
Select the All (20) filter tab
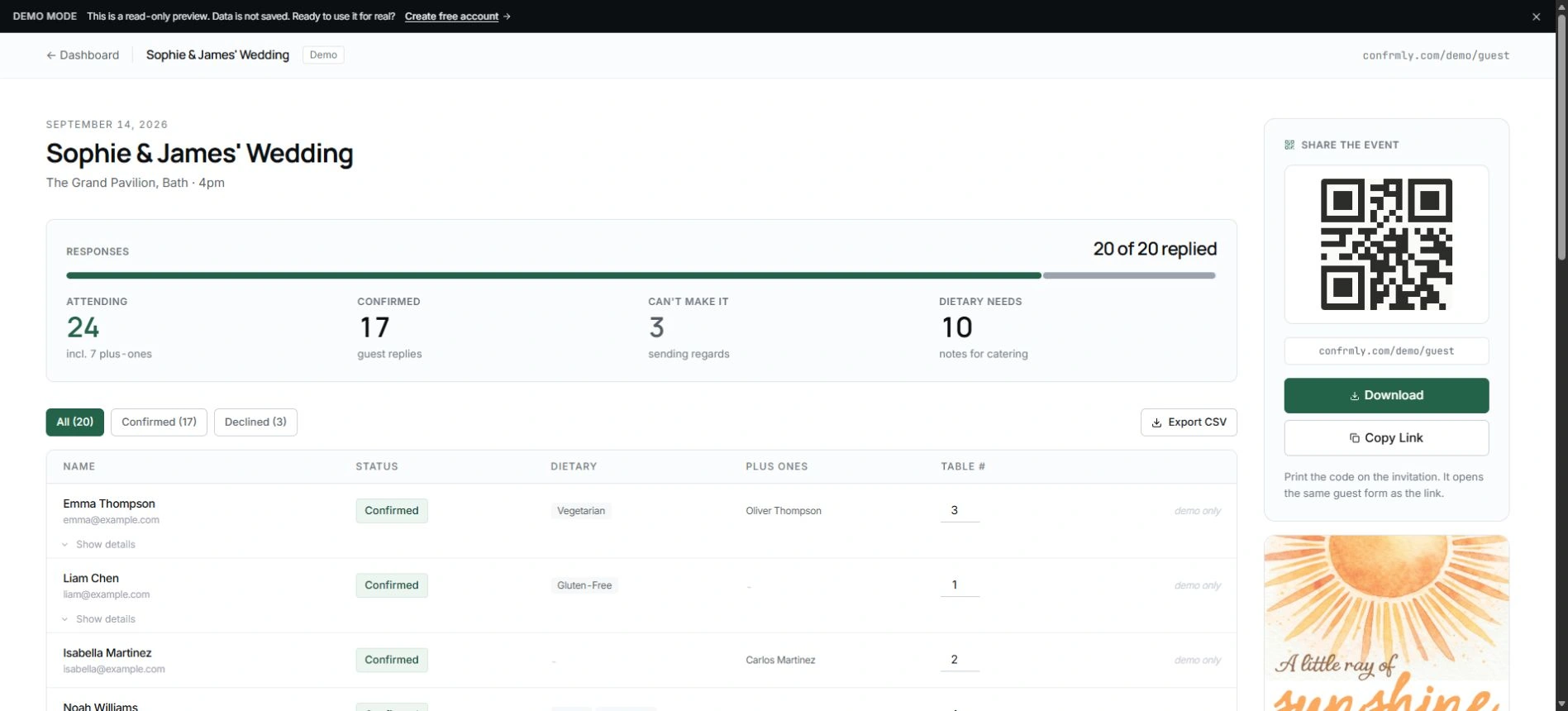click(75, 422)
